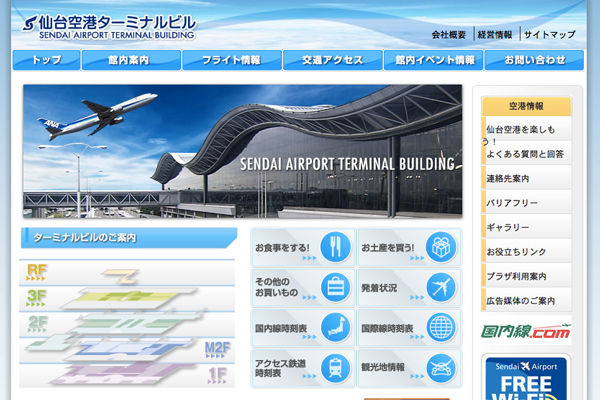Click 国際線時刻表 button text

(387, 328)
